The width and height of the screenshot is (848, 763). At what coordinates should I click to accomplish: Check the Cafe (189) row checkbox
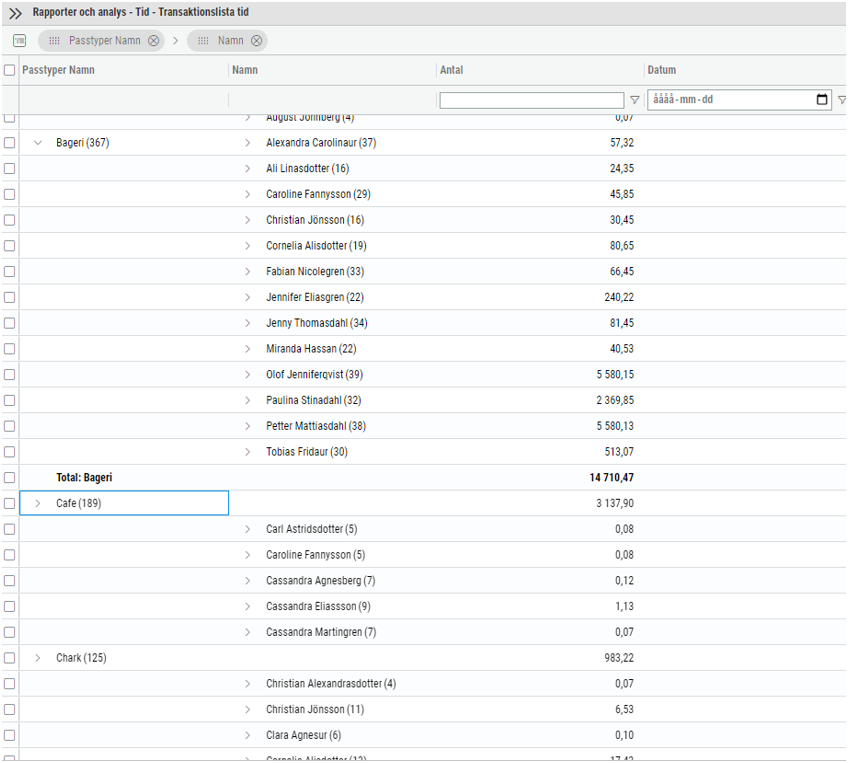[9, 503]
